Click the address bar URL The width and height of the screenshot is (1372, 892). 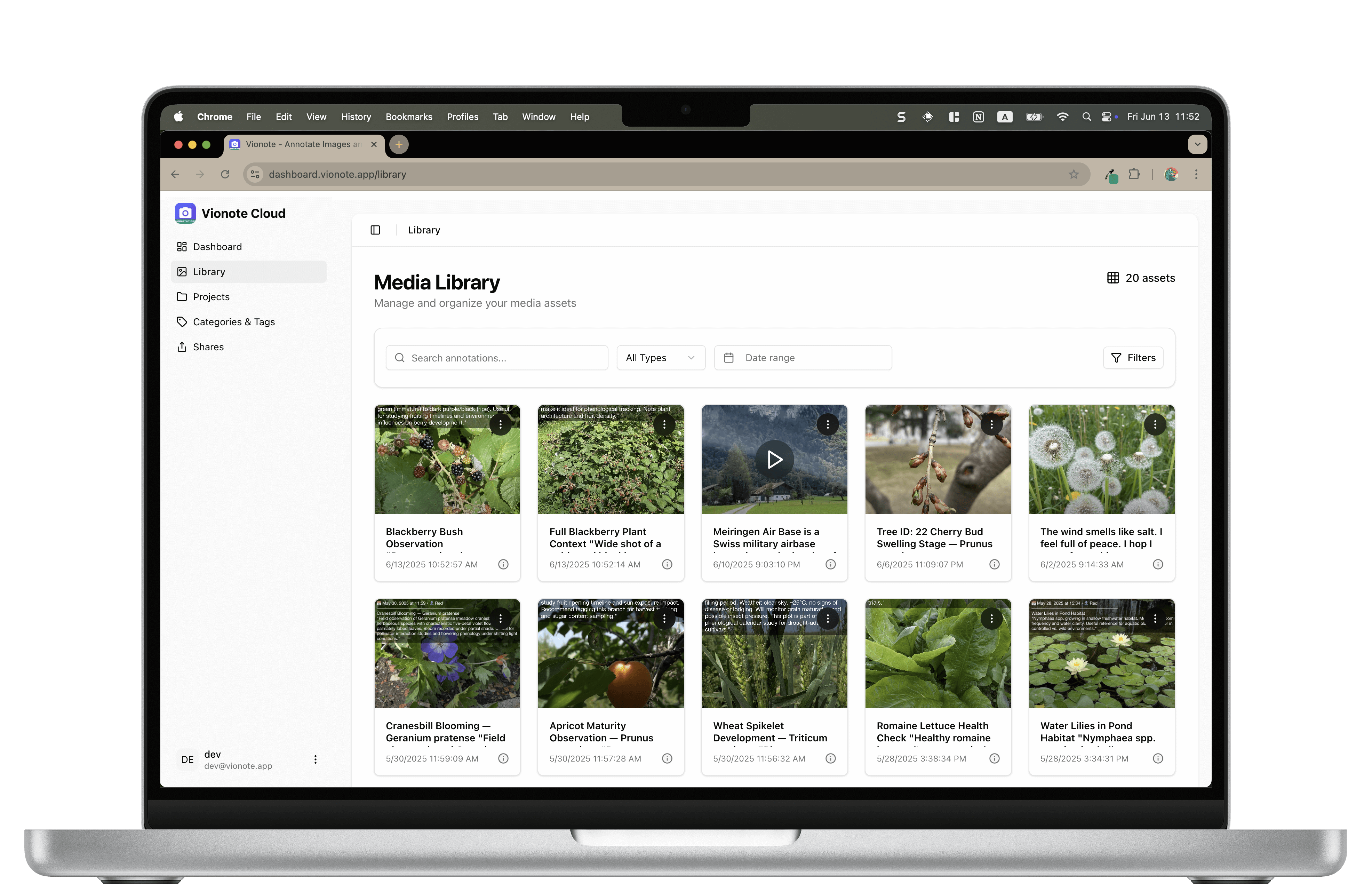pos(337,175)
